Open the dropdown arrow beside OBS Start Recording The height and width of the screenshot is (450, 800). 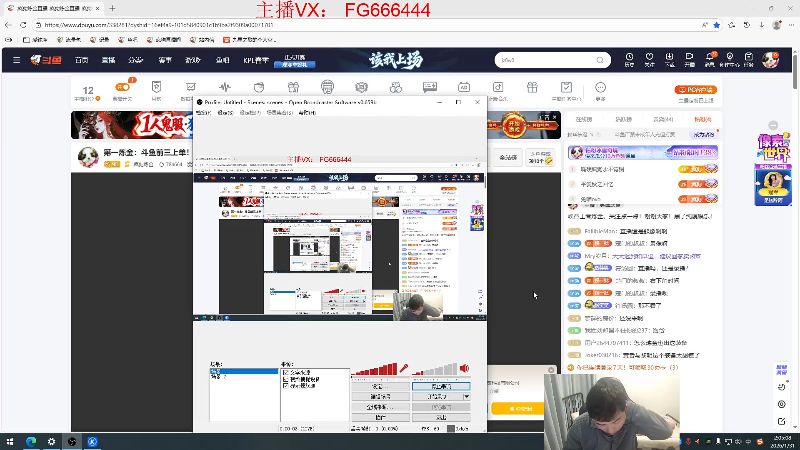466,396
